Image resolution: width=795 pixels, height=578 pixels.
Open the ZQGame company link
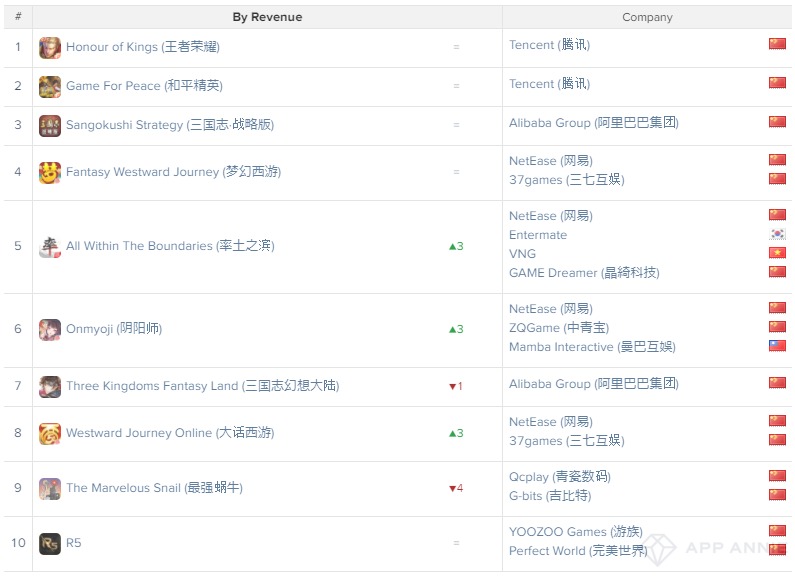[x=559, y=328]
